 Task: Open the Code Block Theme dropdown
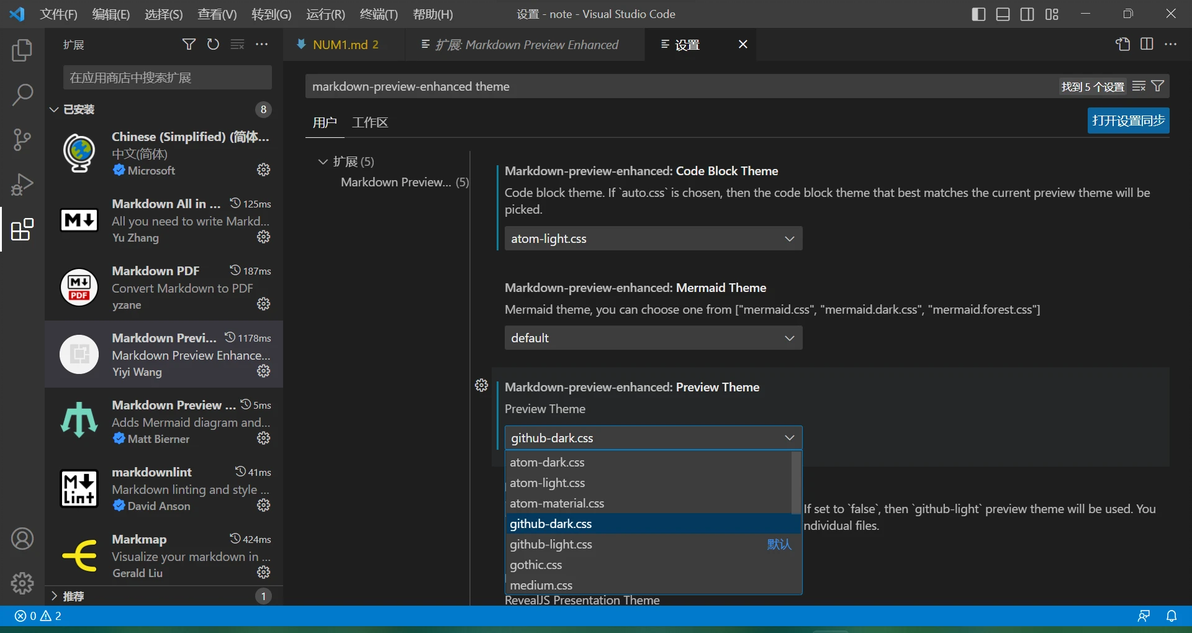point(653,239)
